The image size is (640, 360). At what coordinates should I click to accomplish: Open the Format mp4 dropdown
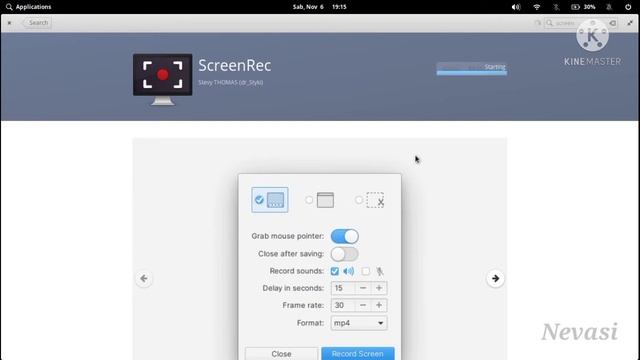click(359, 323)
